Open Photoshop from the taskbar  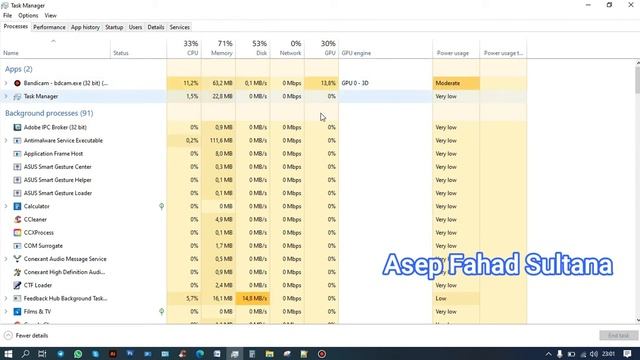pos(130,354)
